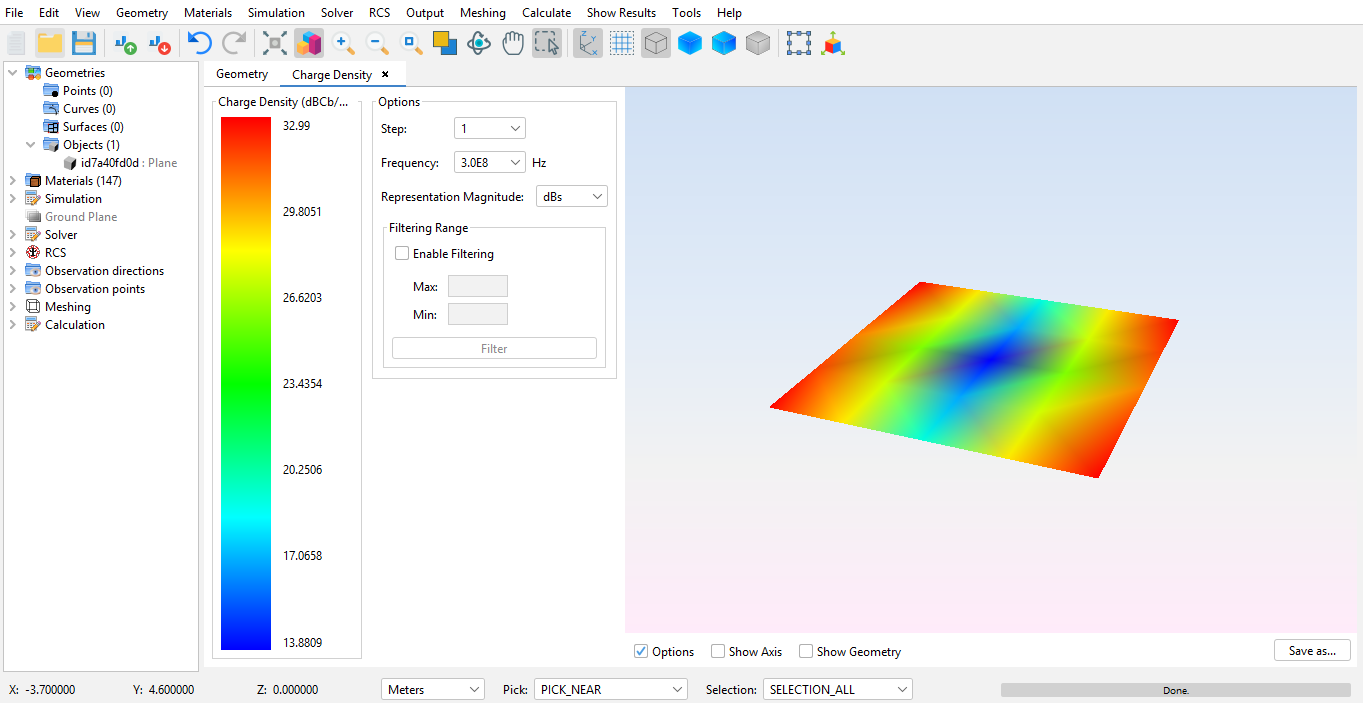This screenshot has width=1363, height=703.
Task: Select the pan hand tool
Action: [513, 43]
